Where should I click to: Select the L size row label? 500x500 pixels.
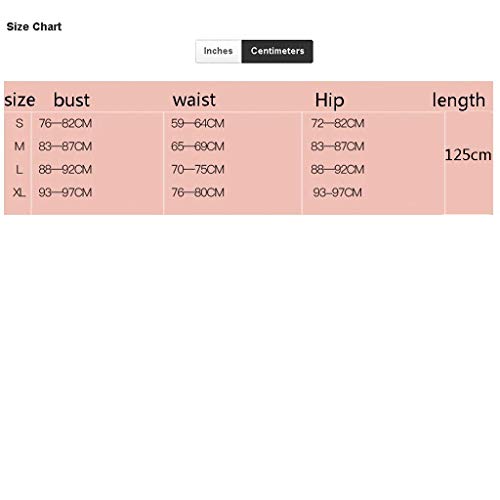19,170
